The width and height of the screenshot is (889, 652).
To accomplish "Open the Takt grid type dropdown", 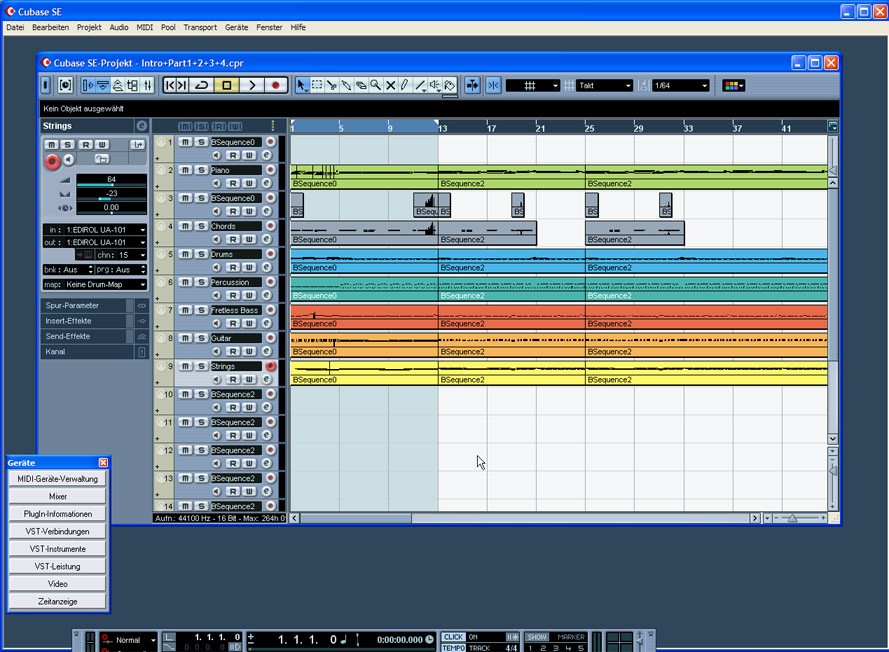I will pyautogui.click(x=604, y=86).
